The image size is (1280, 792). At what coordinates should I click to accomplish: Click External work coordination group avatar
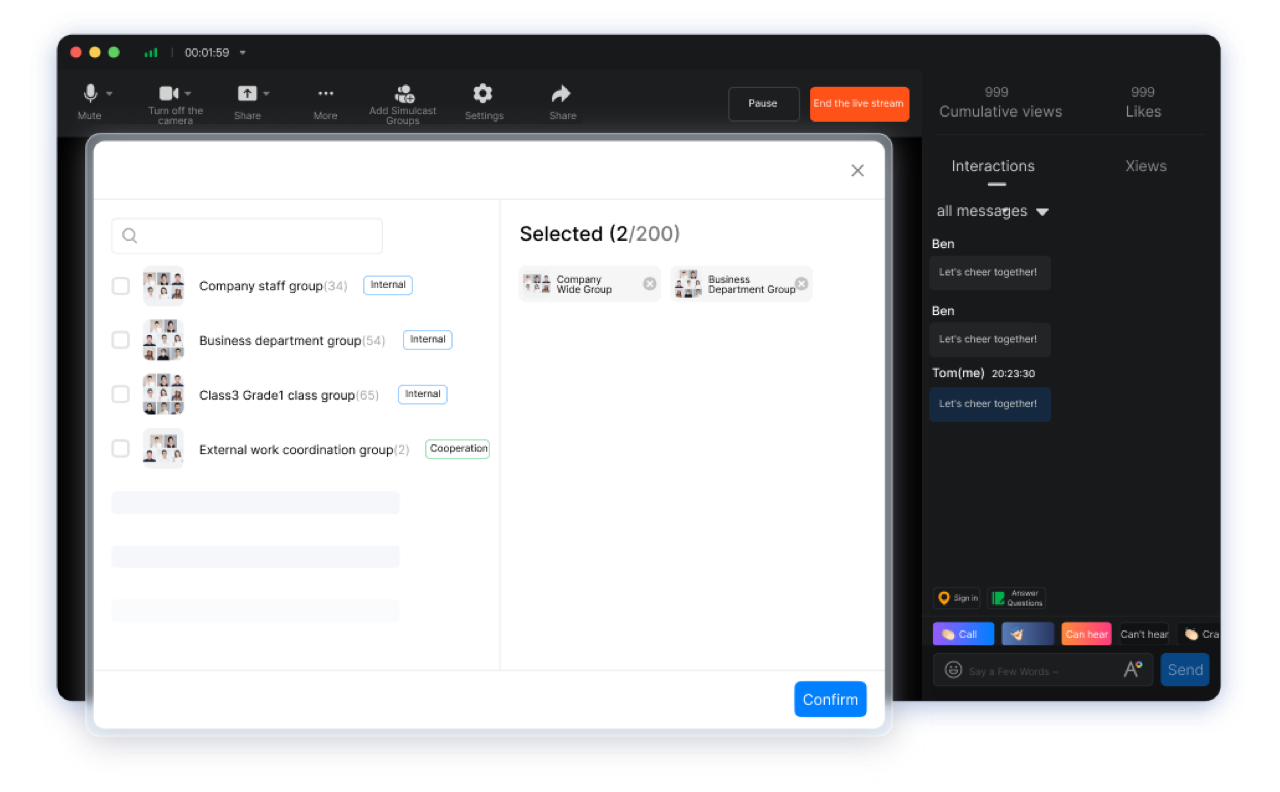tap(163, 449)
